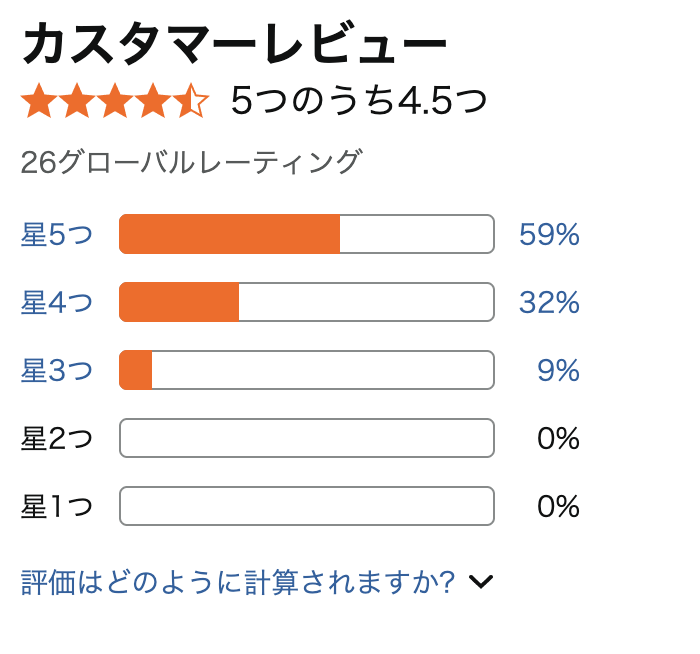
Task: Expand the 評価はどのように計算されますか chevron
Action: click(x=481, y=581)
